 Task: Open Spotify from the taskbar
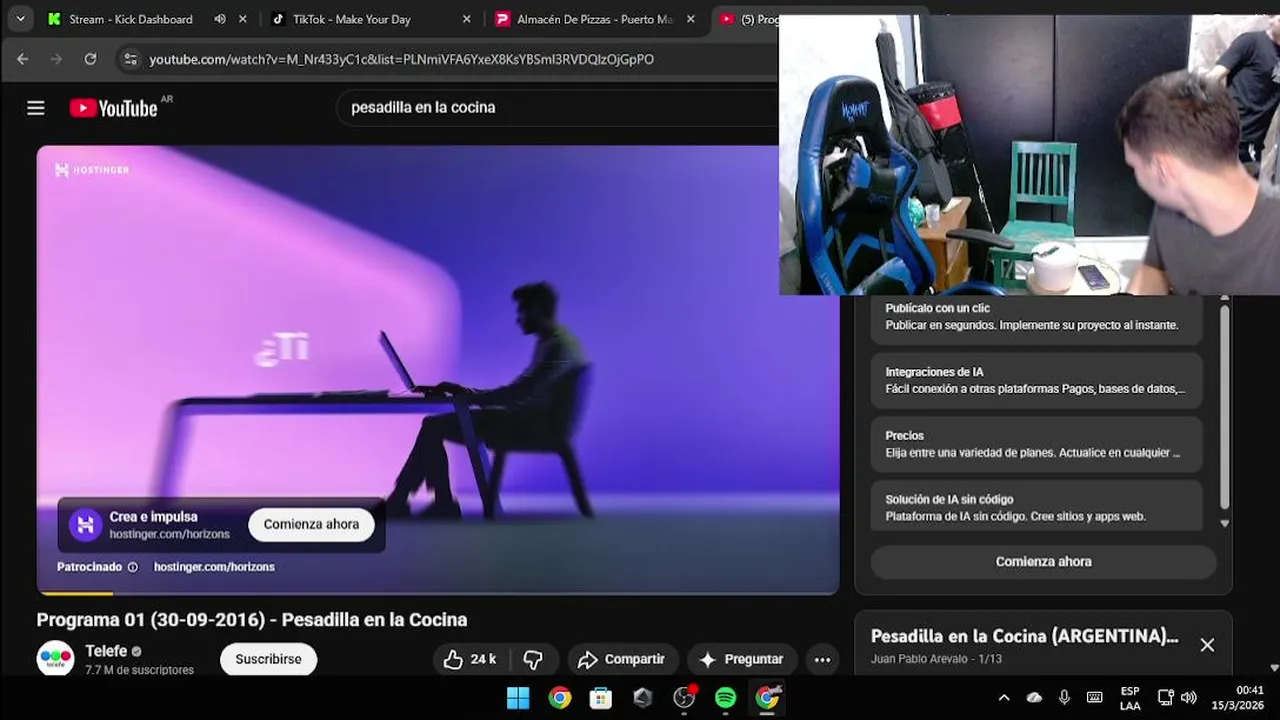(726, 698)
